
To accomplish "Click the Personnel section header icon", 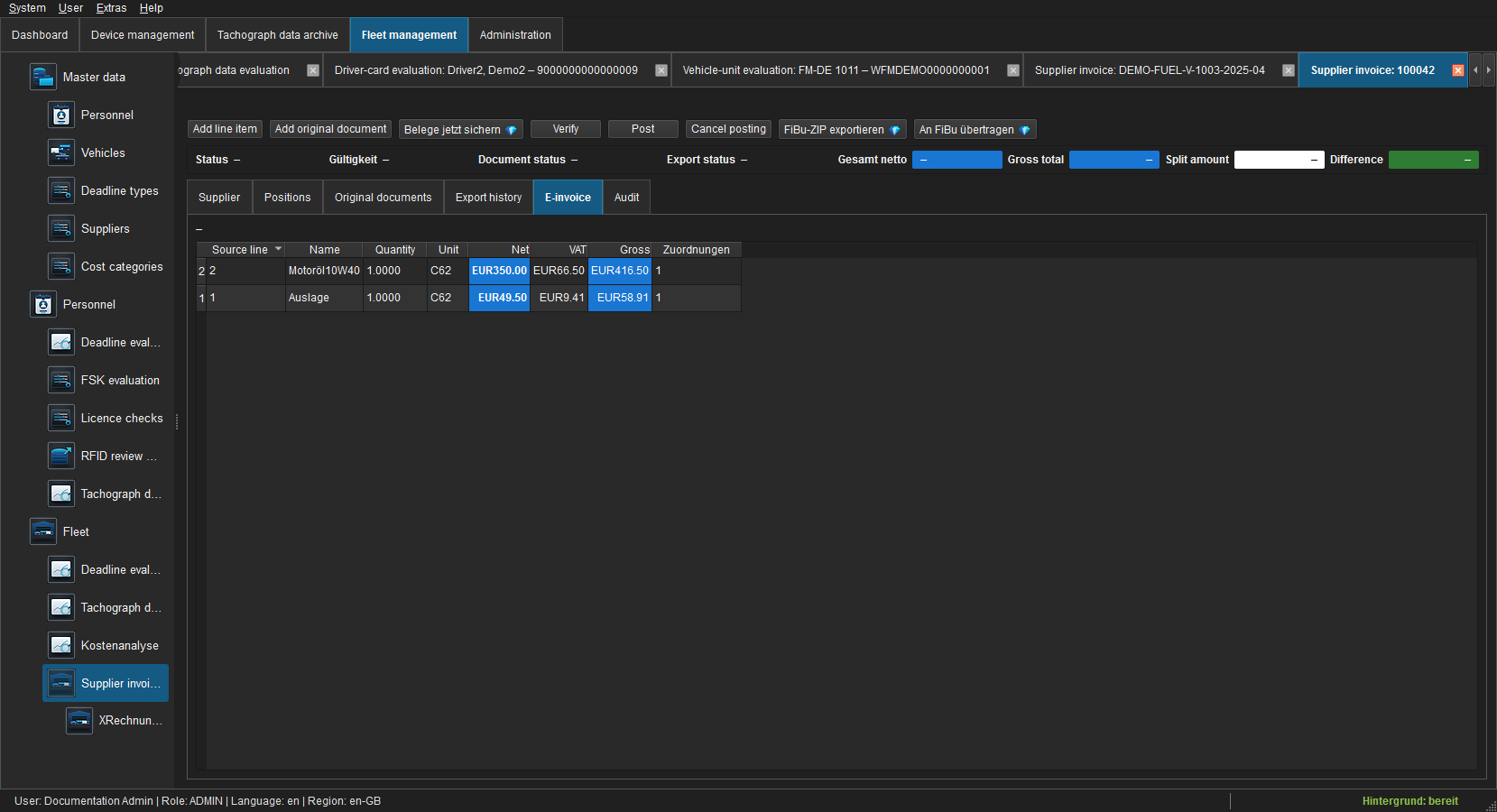I will (43, 304).
